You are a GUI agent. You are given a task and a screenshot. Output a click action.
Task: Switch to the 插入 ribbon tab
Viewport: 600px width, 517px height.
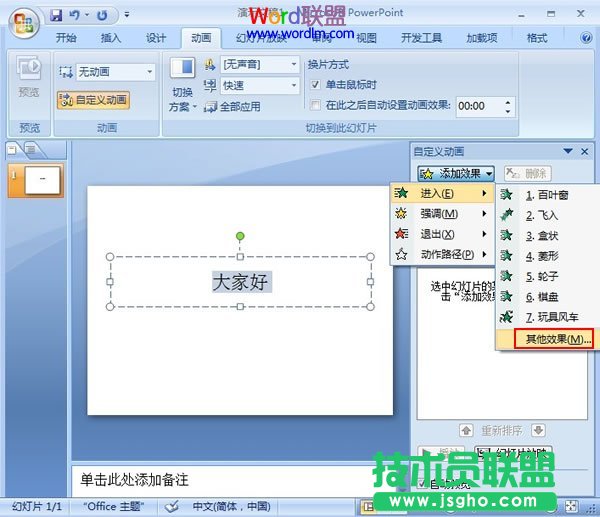coord(111,38)
